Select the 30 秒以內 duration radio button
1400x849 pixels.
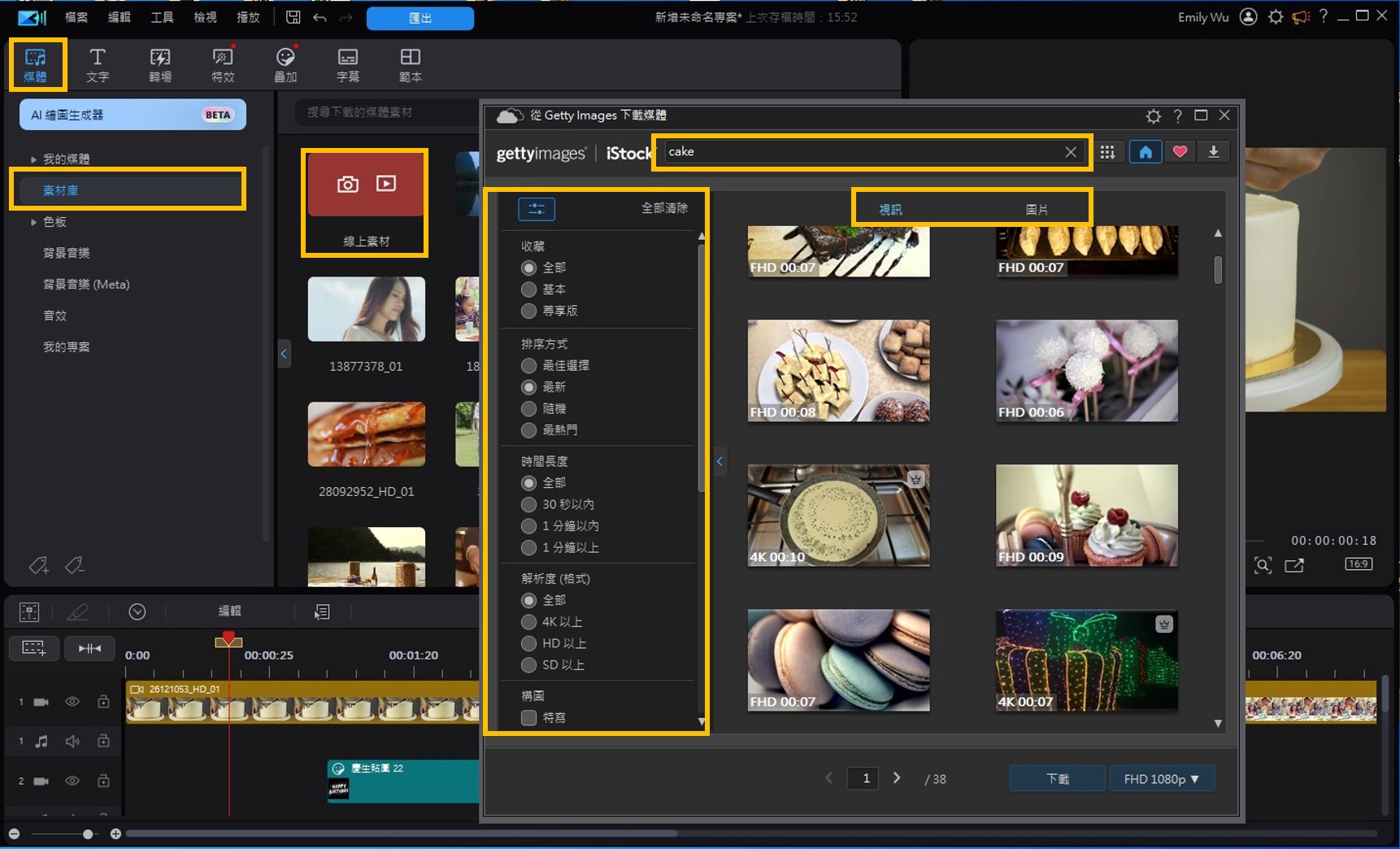coord(529,505)
